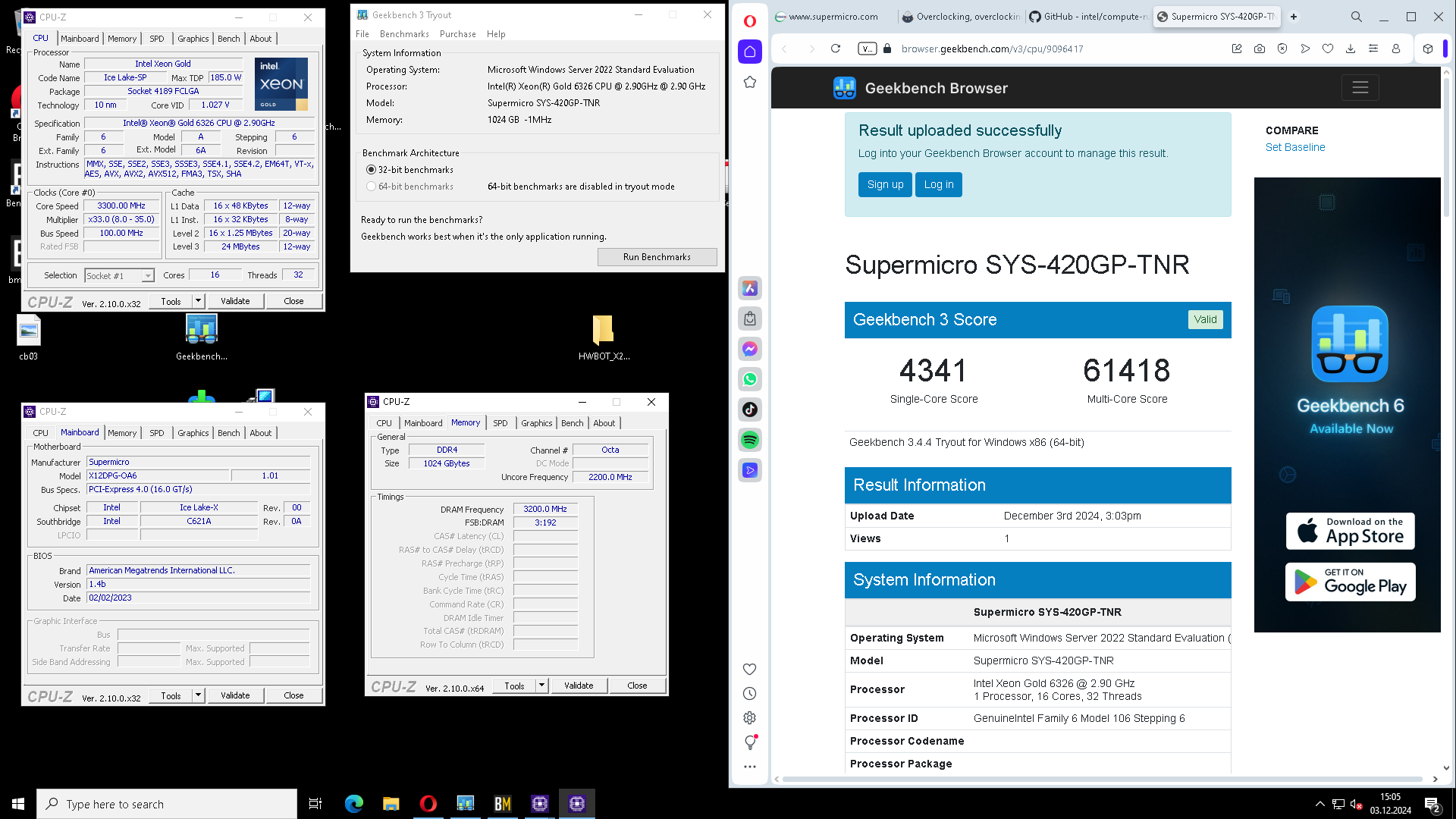Click Run Benchmarks button
1456x819 pixels.
[657, 257]
